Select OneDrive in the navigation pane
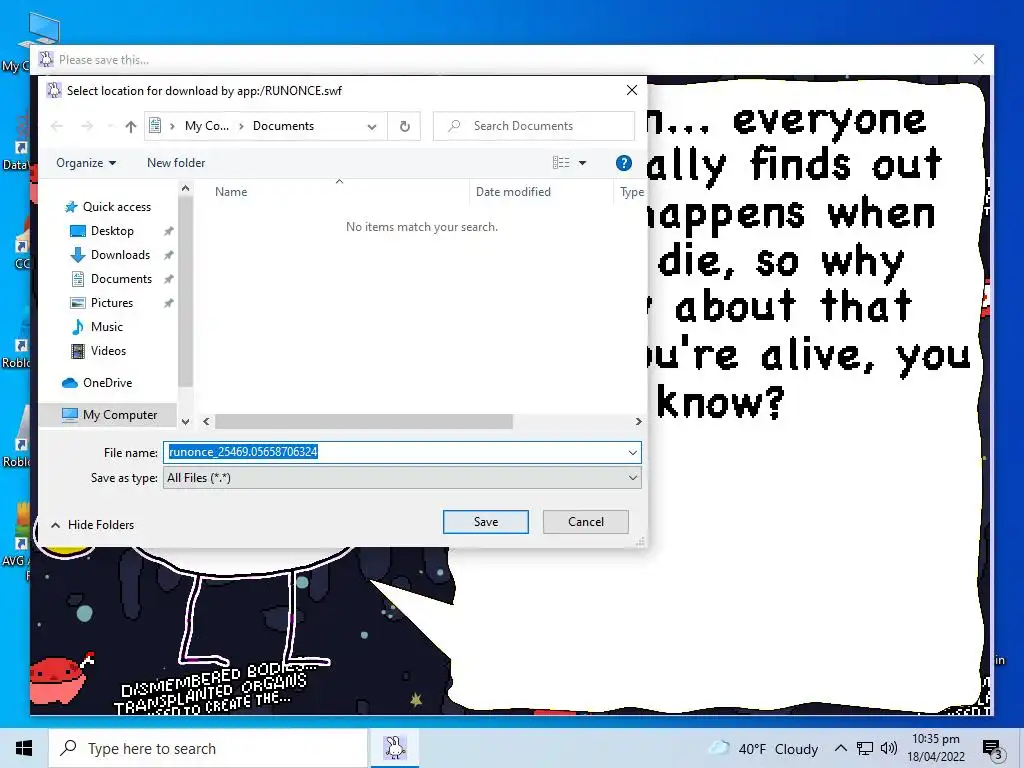 [x=107, y=383]
